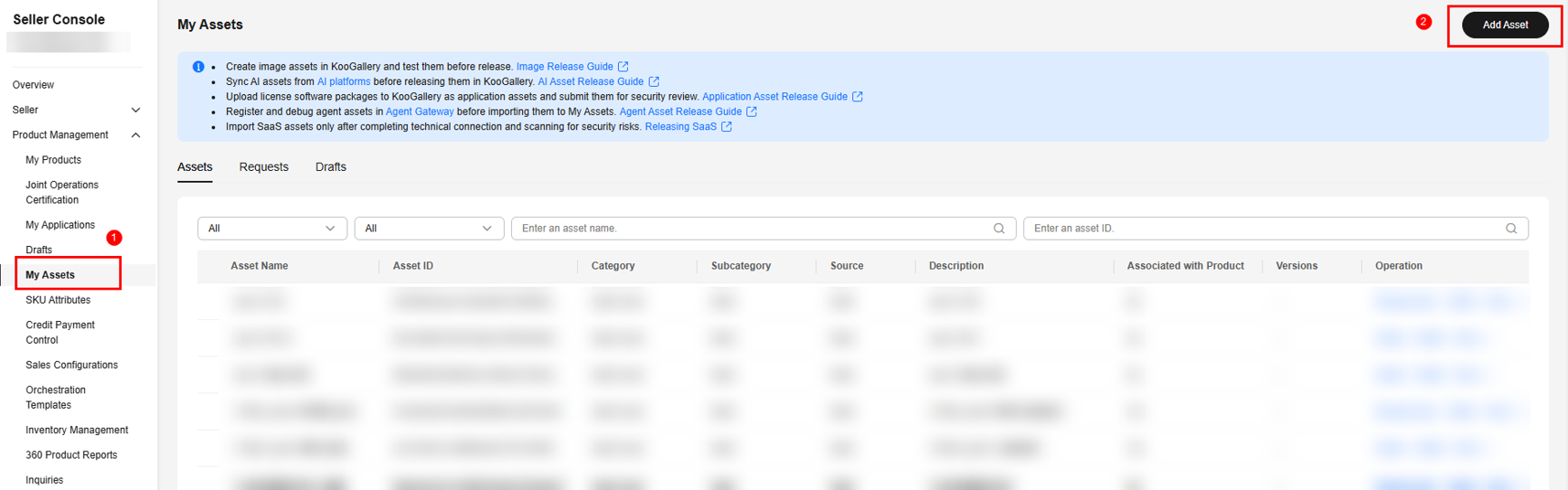Image resolution: width=1568 pixels, height=490 pixels.
Task: Open Joint Operations Certification page
Action: click(x=61, y=192)
